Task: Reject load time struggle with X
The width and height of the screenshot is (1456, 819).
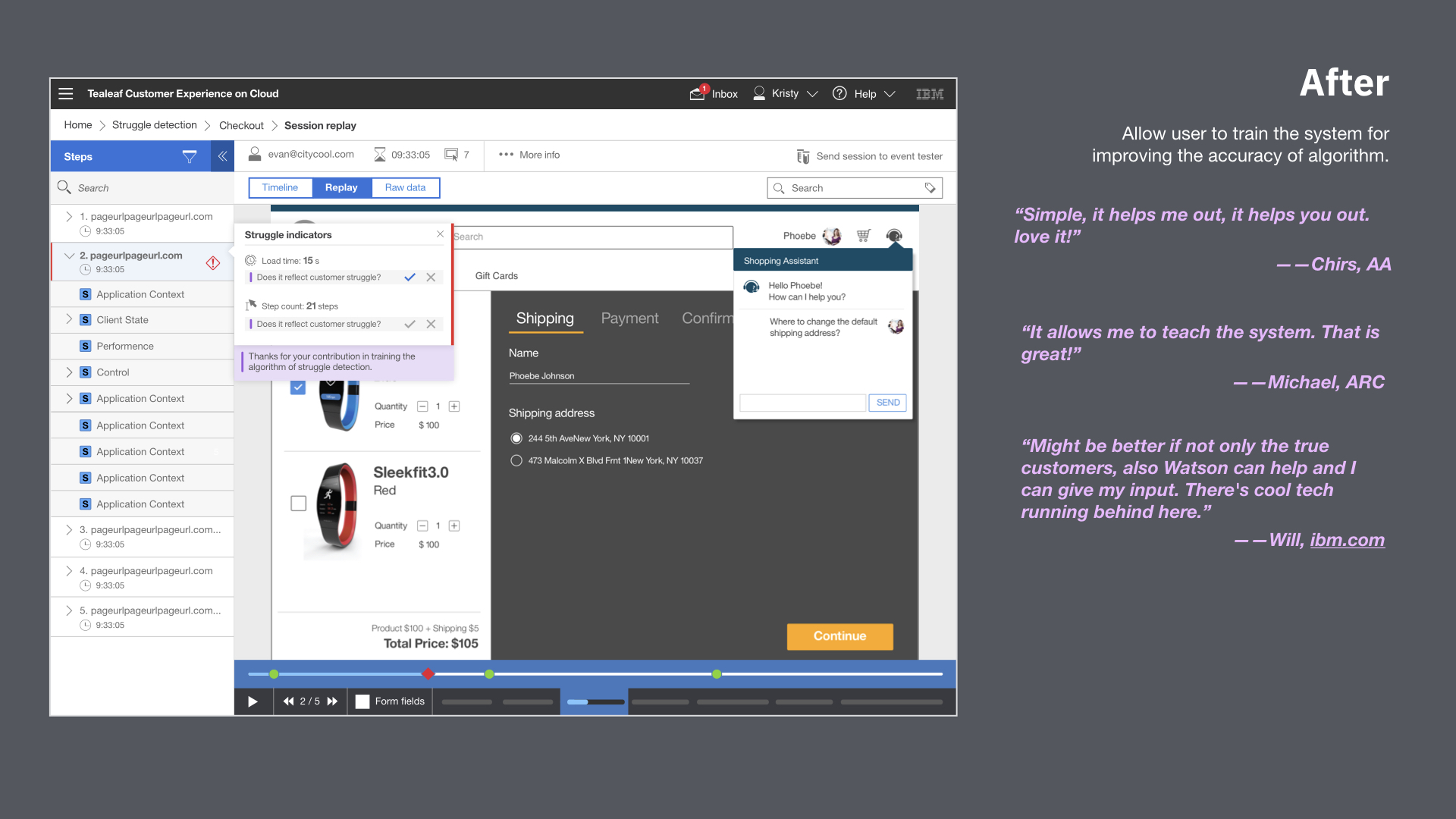Action: 431,278
